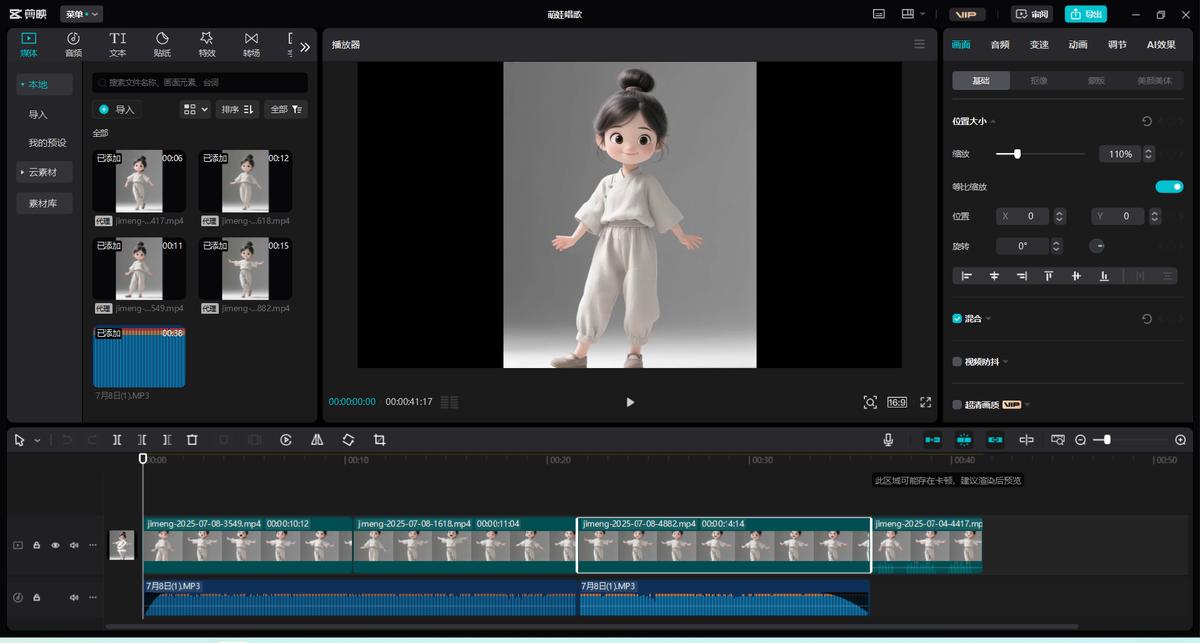Click the fullscreen icon in the player
The image size is (1200, 643).
coord(925,402)
